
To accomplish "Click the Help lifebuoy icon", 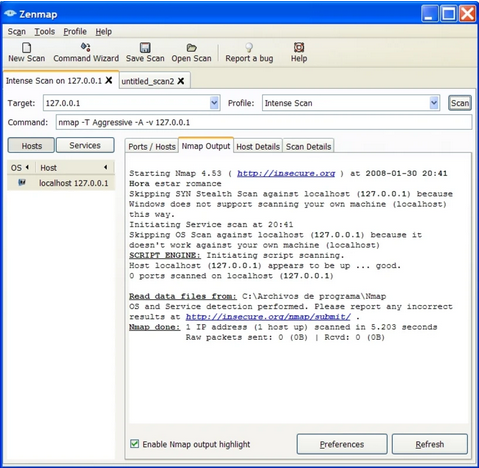I will (x=299, y=47).
